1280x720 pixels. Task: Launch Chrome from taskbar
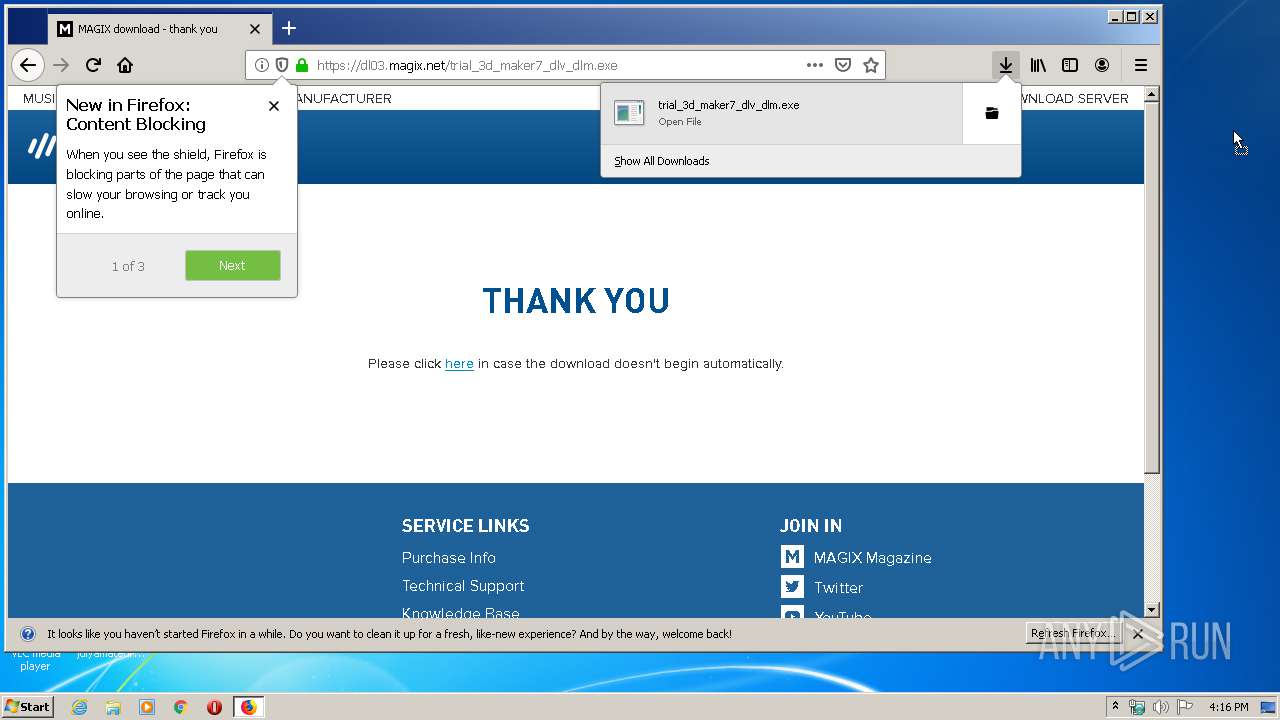pyautogui.click(x=180, y=707)
